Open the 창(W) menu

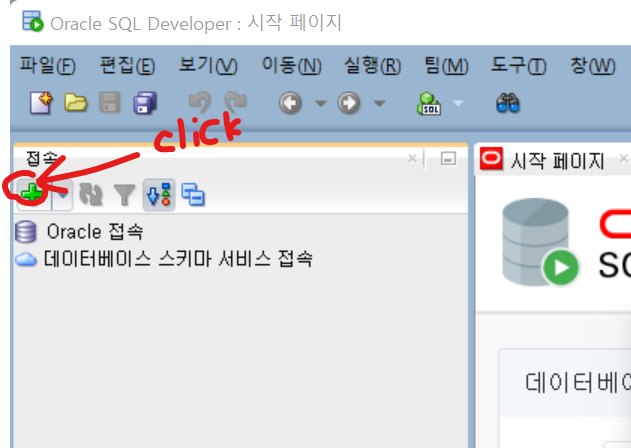(x=593, y=65)
